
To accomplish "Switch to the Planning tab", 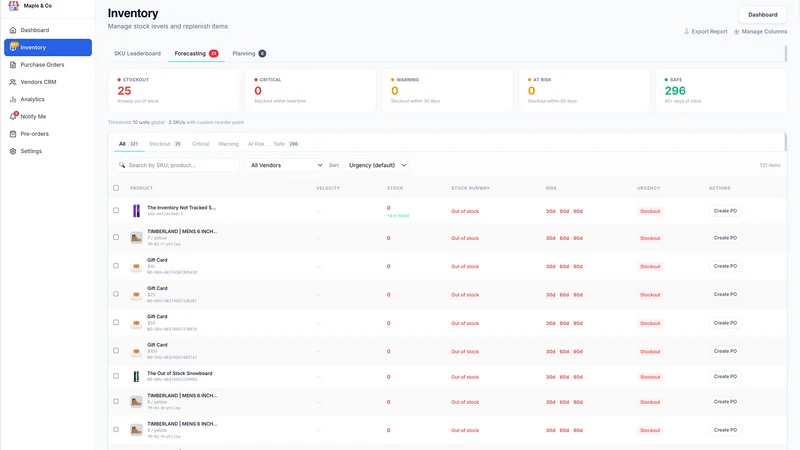I will click(249, 54).
